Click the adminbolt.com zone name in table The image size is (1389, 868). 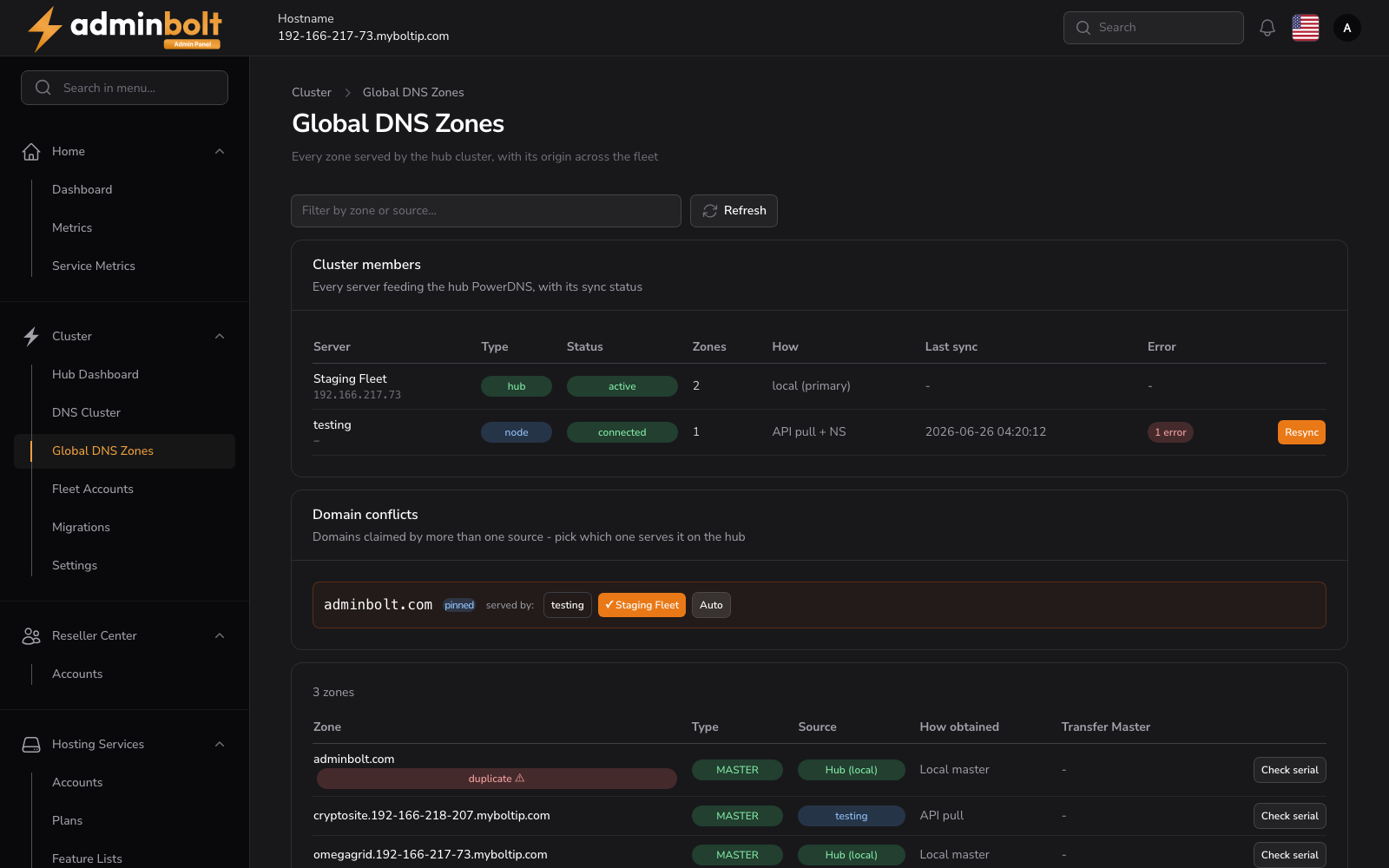[x=353, y=759]
